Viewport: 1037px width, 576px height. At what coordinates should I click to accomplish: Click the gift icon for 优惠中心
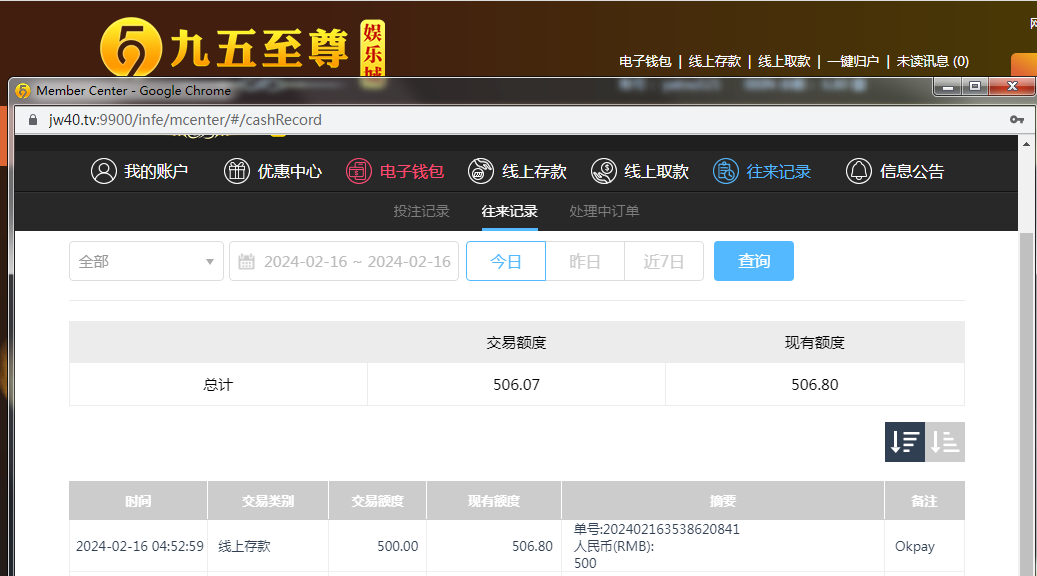point(237,171)
